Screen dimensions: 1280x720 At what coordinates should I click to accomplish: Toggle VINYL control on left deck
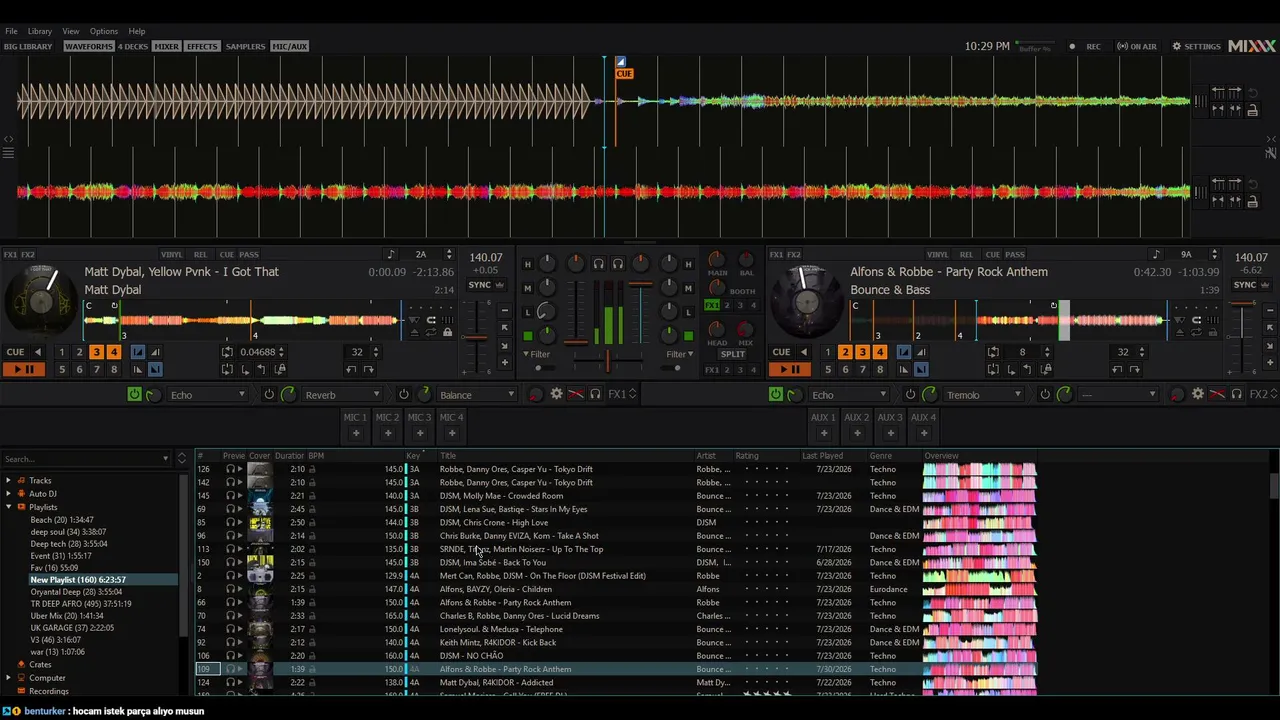point(172,255)
